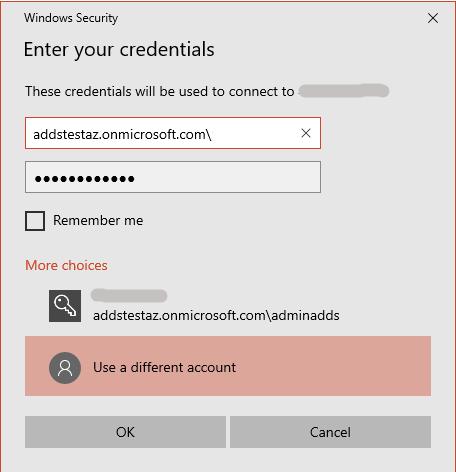Click the Remember me label text
The height and width of the screenshot is (472, 456).
98,220
